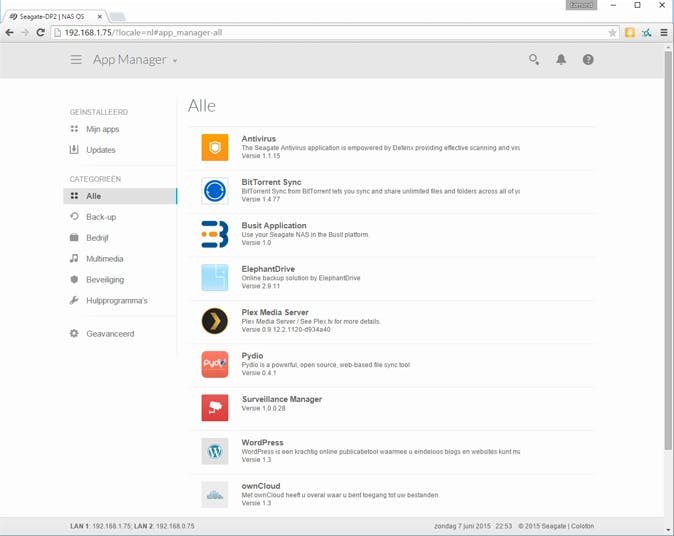The height and width of the screenshot is (536, 674).
Task: Click the Plex Media Server title
Action: (x=275, y=312)
